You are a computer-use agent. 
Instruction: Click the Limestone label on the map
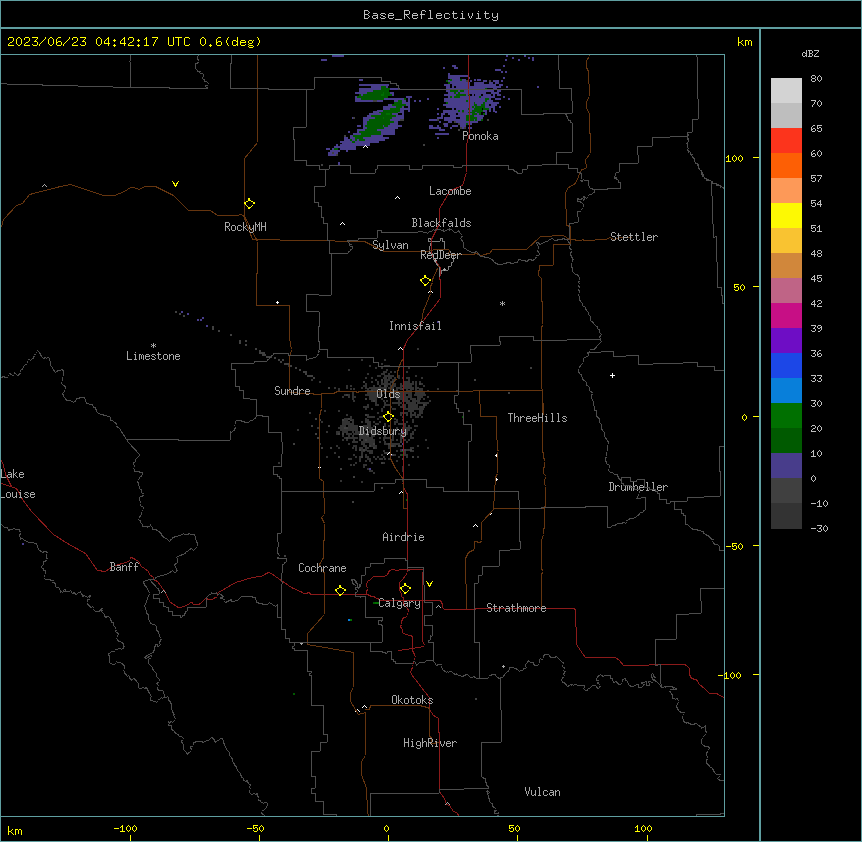153,356
